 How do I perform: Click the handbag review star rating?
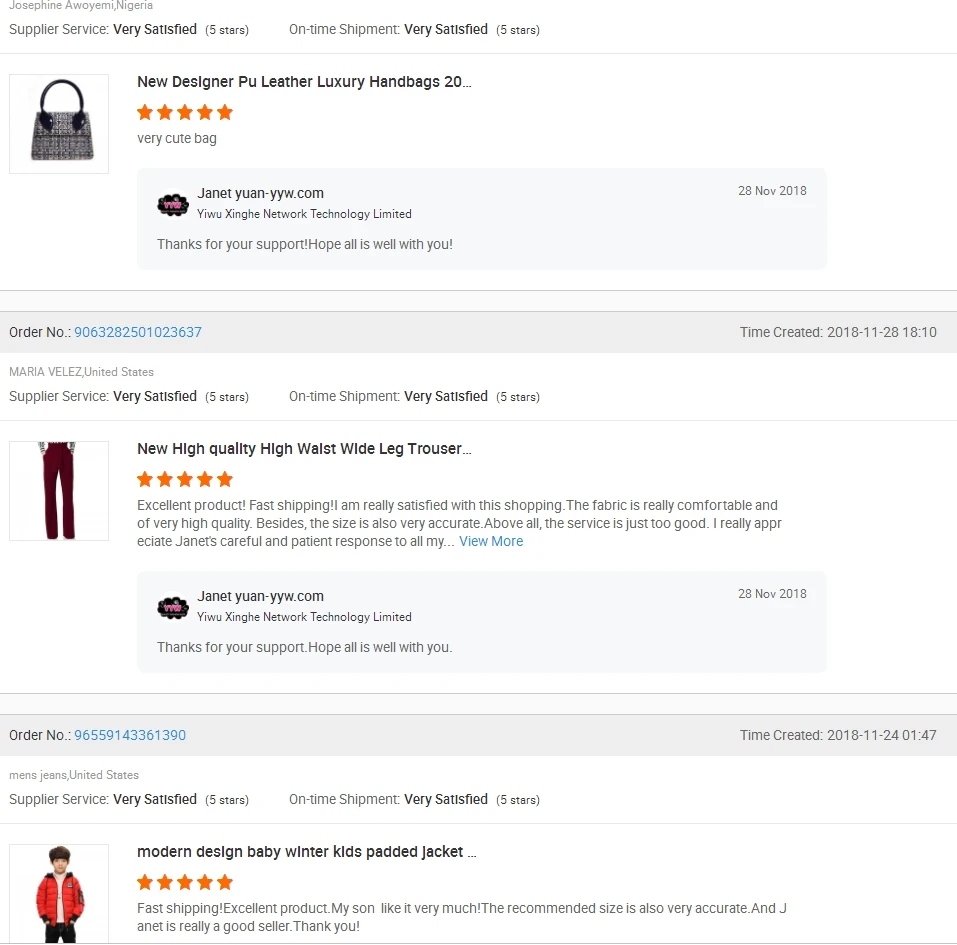[x=185, y=112]
